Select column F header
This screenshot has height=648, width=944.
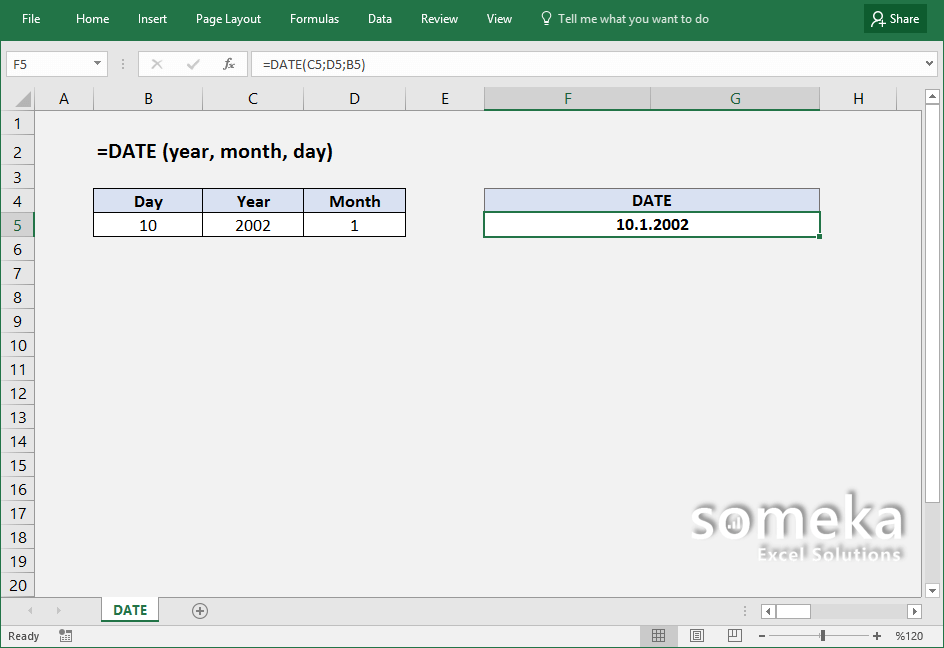tap(567, 99)
